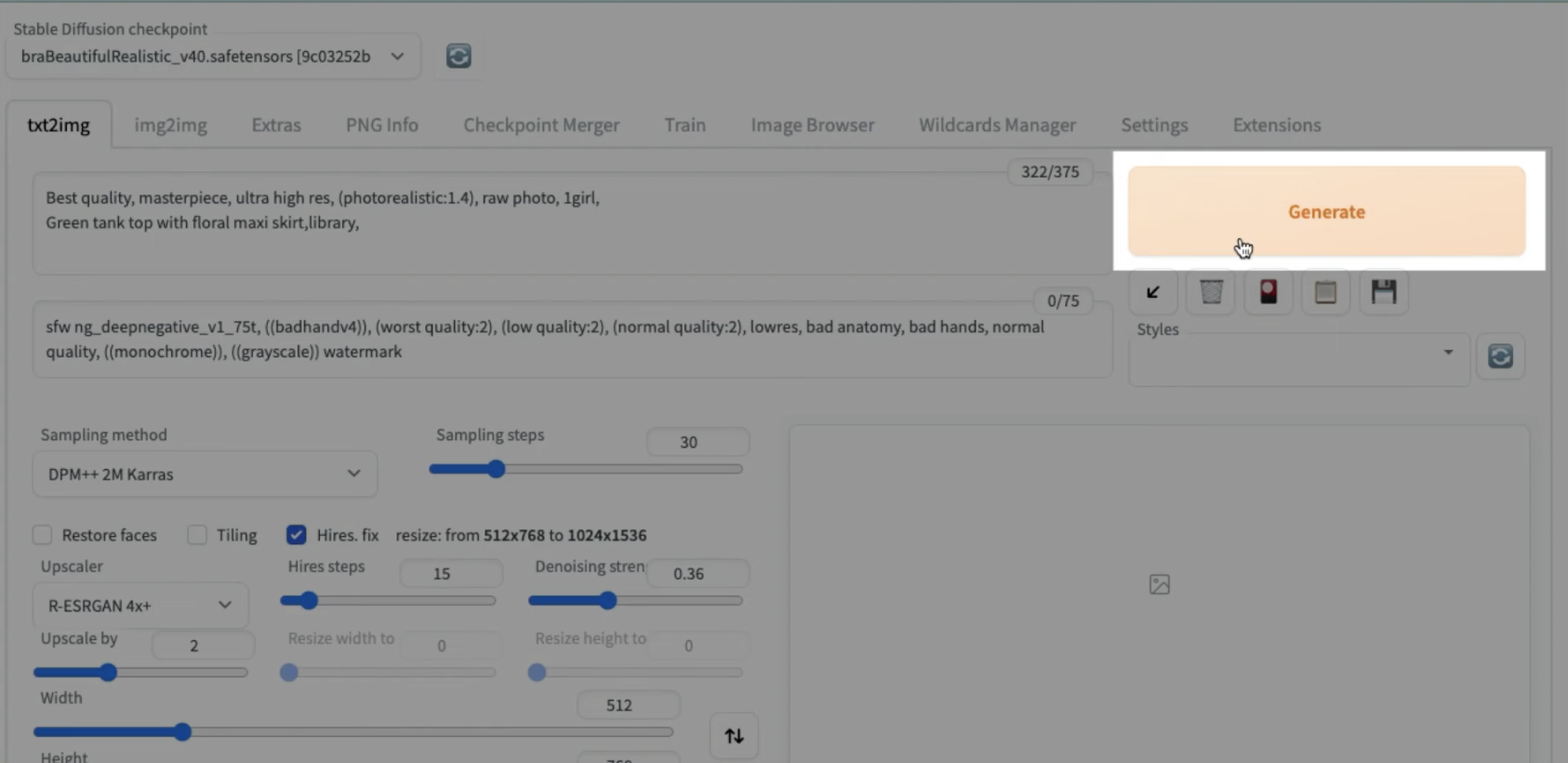1568x763 pixels.
Task: Swap width and height with the arrows button
Action: tap(734, 736)
